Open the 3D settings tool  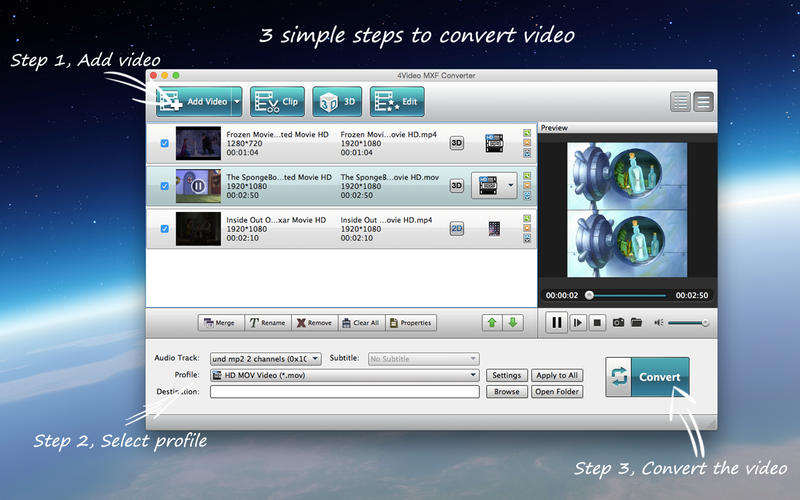click(x=337, y=101)
